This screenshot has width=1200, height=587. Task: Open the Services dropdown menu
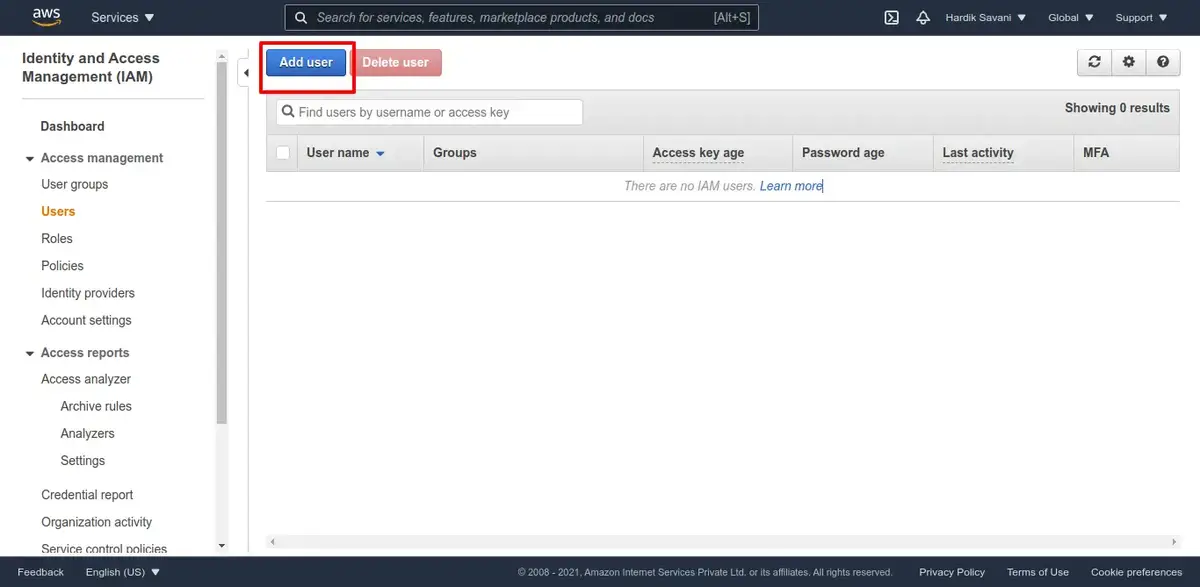pos(122,17)
